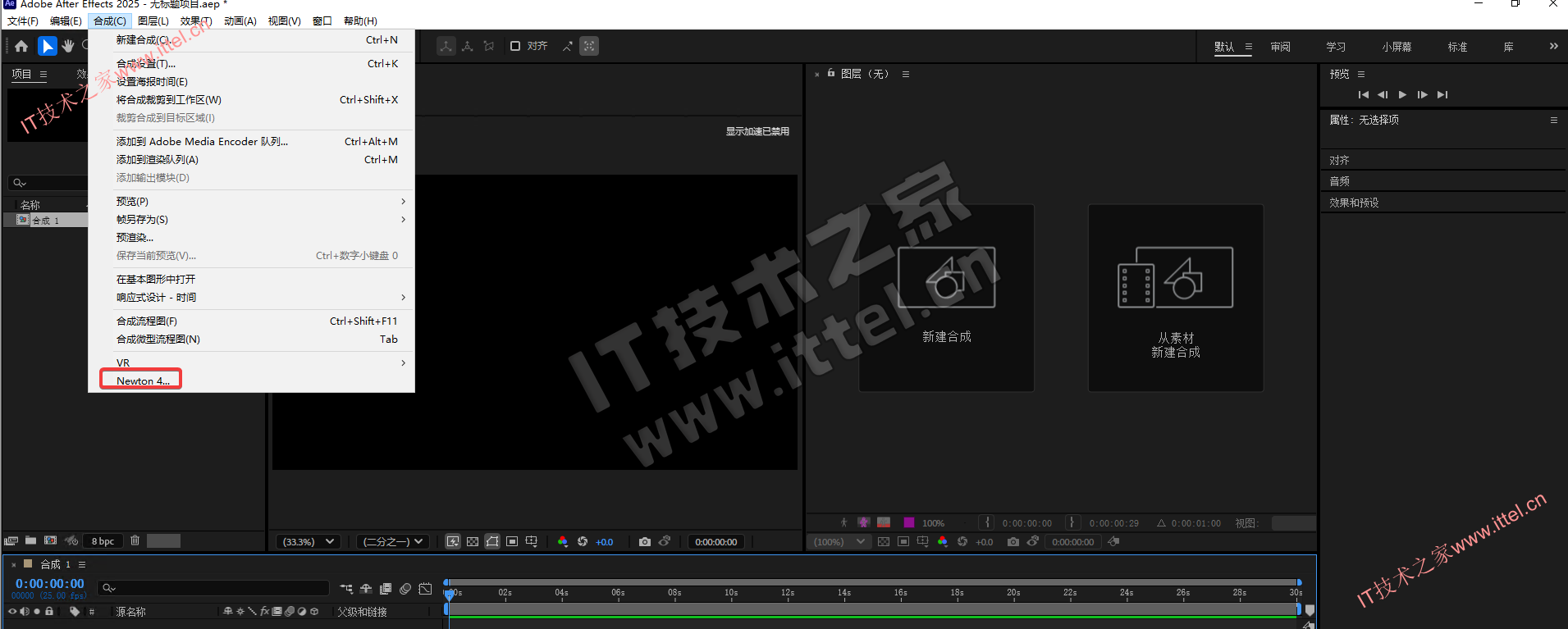Toggle transparency grid in Layer panel
The image size is (1568, 629).
pyautogui.click(x=883, y=542)
